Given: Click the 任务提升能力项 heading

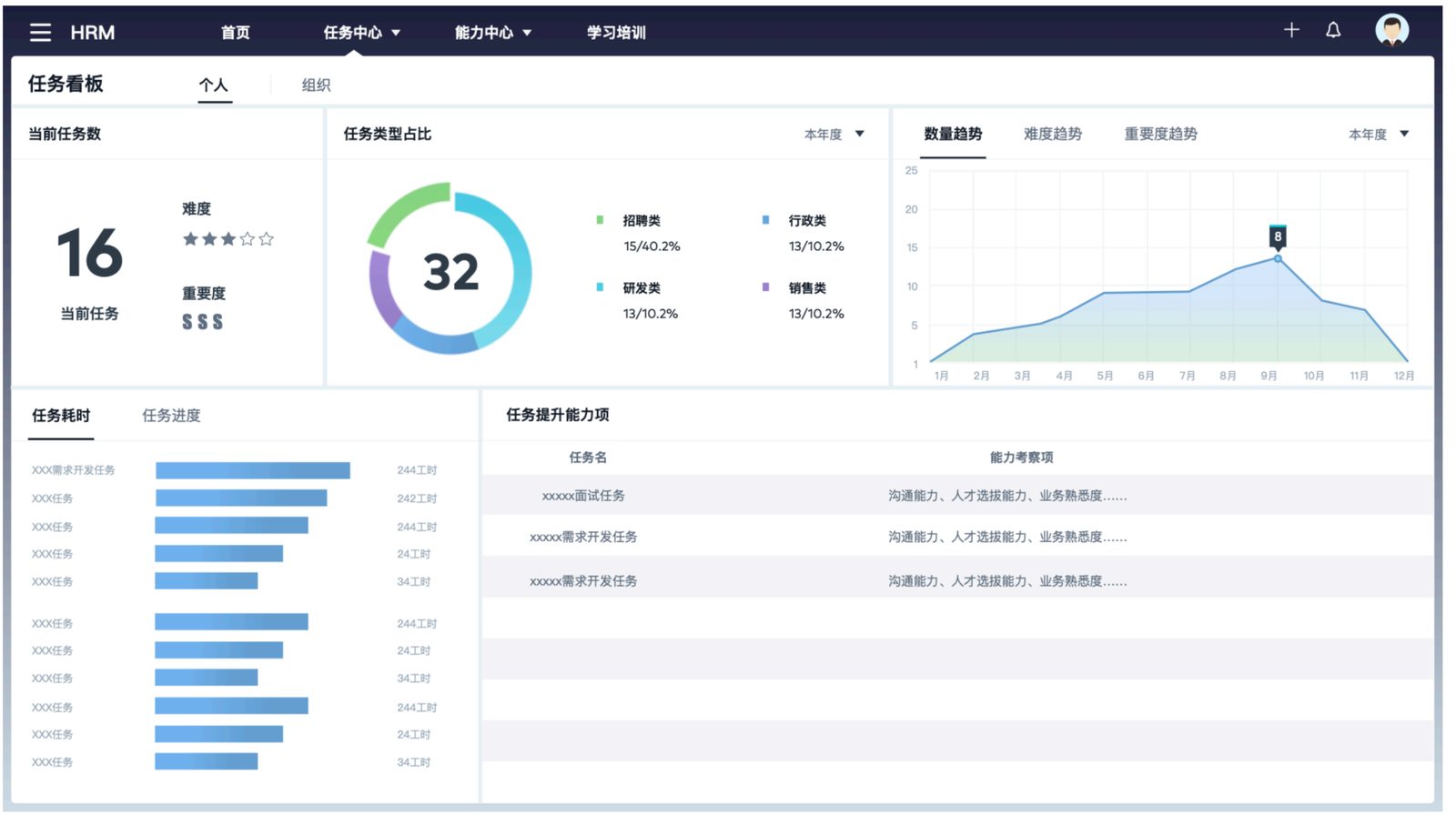Looking at the screenshot, I should coord(558,415).
